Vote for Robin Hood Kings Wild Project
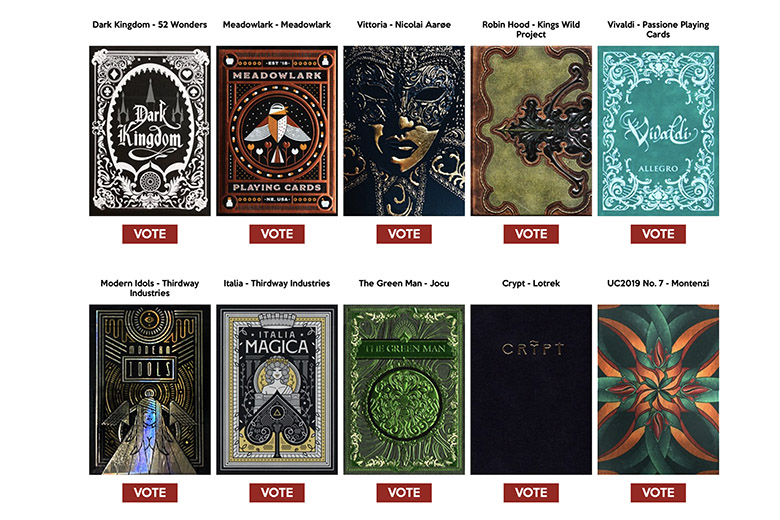This screenshot has width=780, height=520. tap(531, 234)
